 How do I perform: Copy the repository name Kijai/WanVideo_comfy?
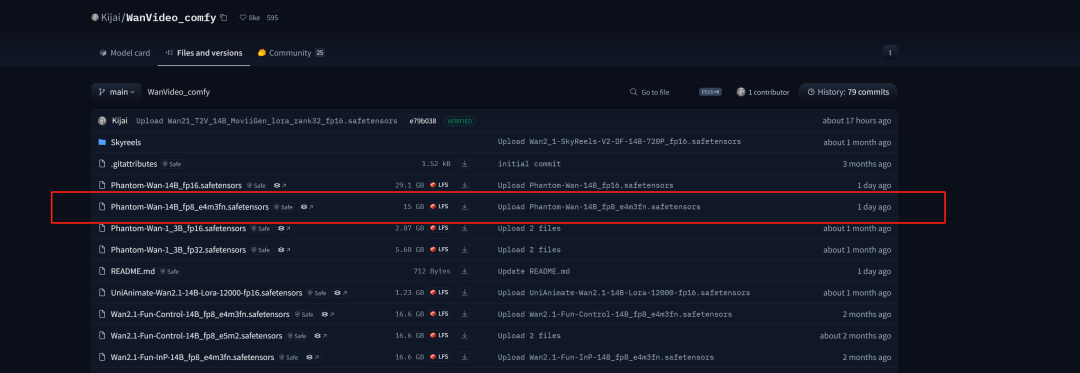[223, 17]
